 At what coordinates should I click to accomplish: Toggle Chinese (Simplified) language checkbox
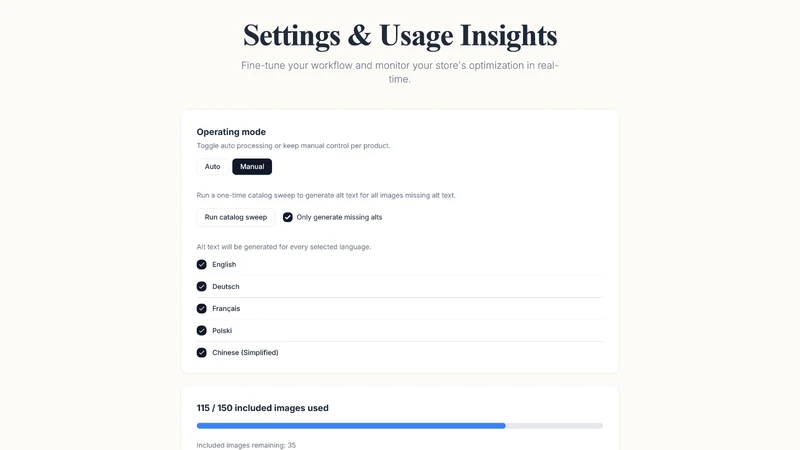202,352
